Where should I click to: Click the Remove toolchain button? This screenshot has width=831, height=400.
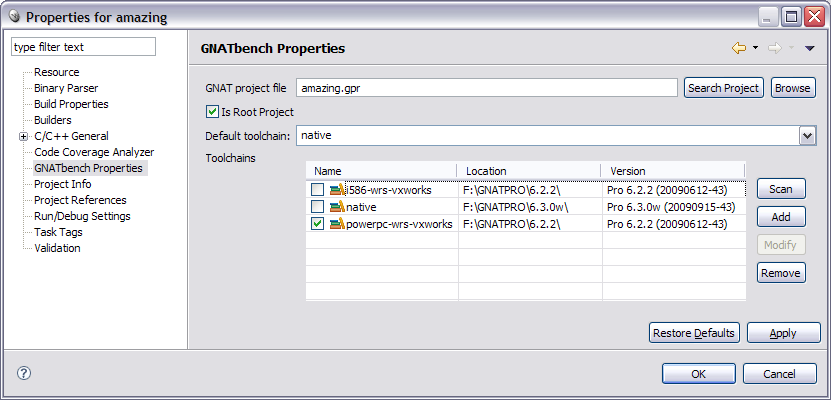(781, 273)
